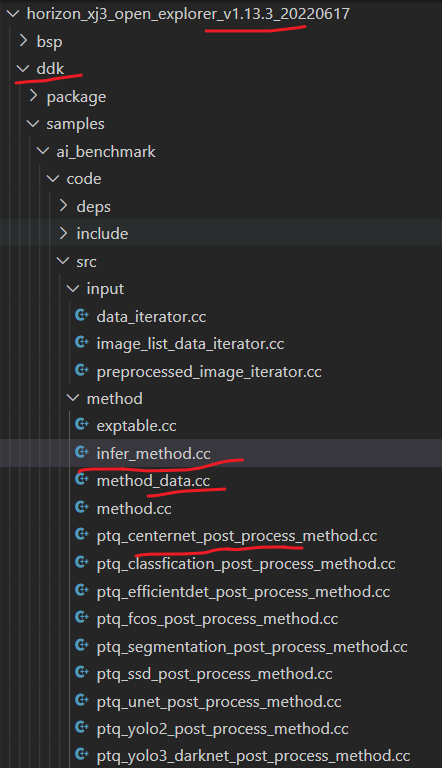This screenshot has width=442, height=768.
Task: Click the C++ icon beside ptq_ssd_post_process_method.cc
Action: tap(82, 672)
